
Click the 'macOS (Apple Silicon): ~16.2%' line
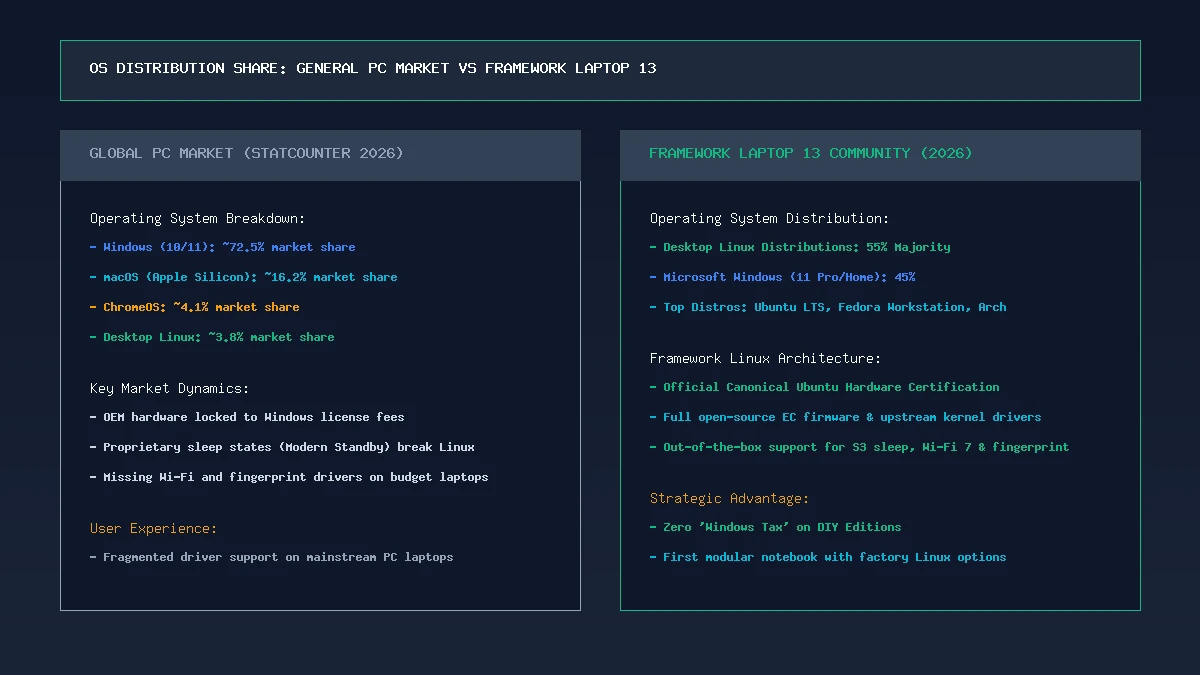243,277
